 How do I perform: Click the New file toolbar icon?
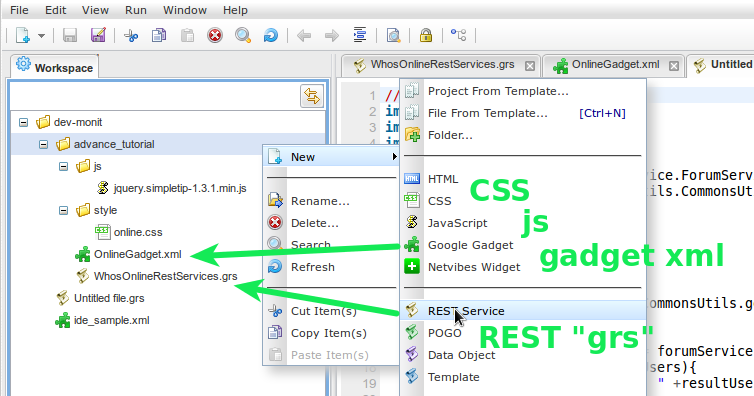click(23, 35)
